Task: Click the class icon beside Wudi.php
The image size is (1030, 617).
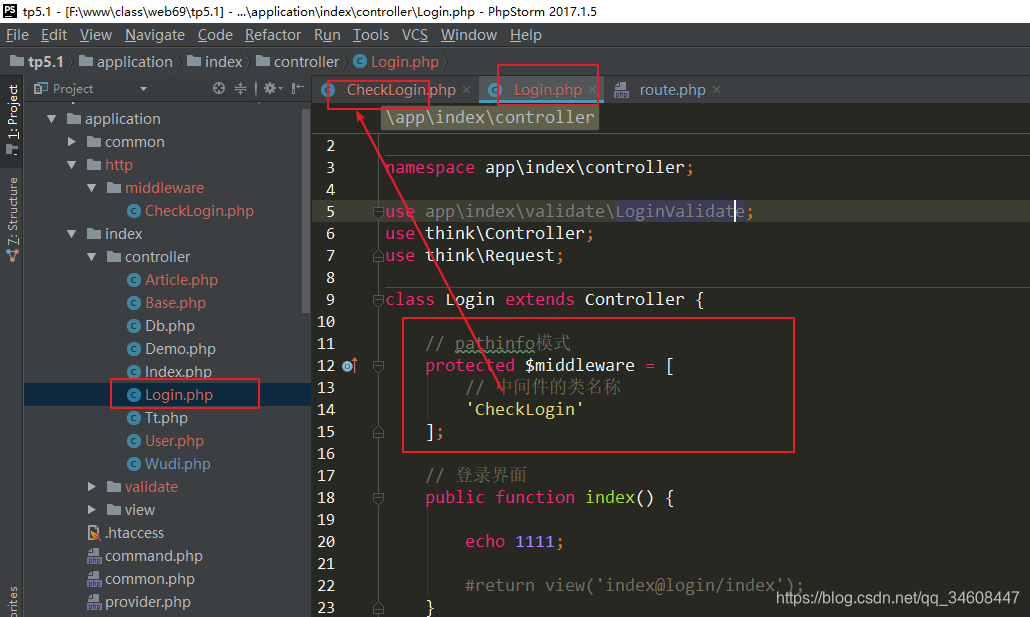Action: pos(133,464)
